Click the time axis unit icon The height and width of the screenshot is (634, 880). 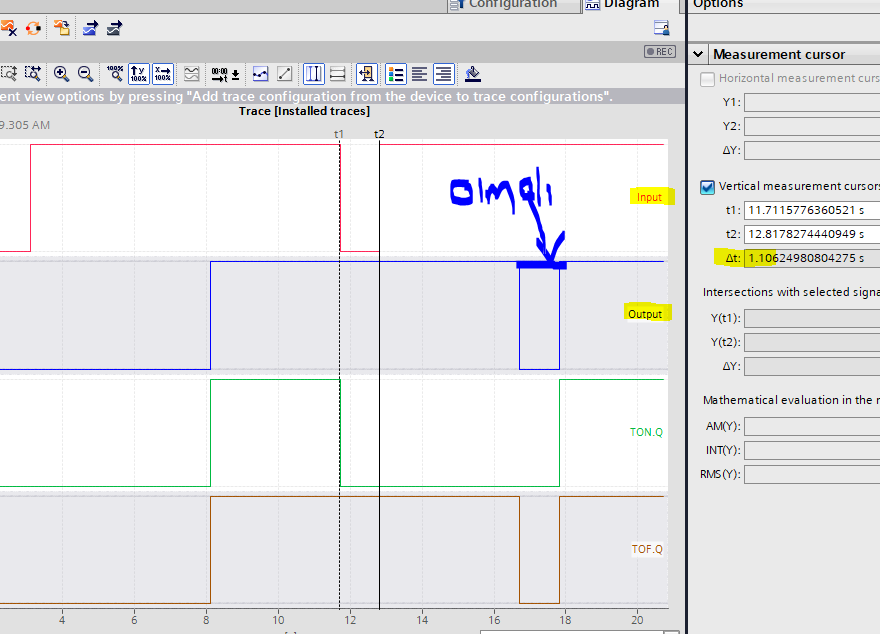(x=226, y=73)
